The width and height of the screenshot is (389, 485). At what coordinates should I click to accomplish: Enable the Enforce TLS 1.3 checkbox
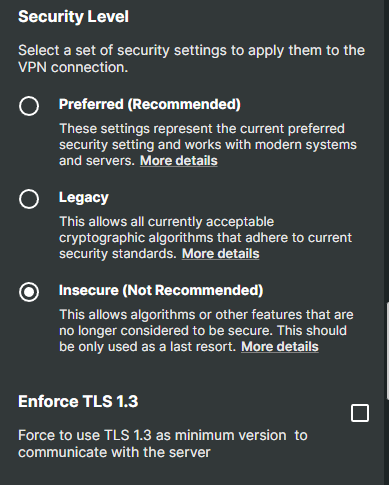click(360, 413)
